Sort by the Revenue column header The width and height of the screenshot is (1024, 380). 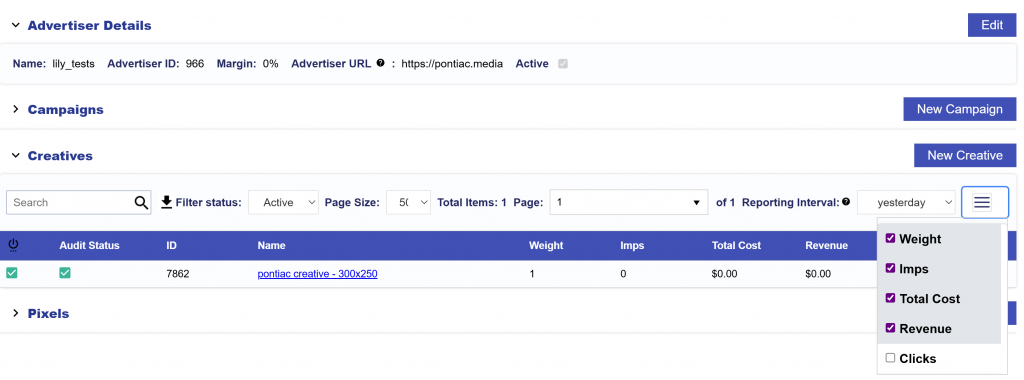coord(827,246)
